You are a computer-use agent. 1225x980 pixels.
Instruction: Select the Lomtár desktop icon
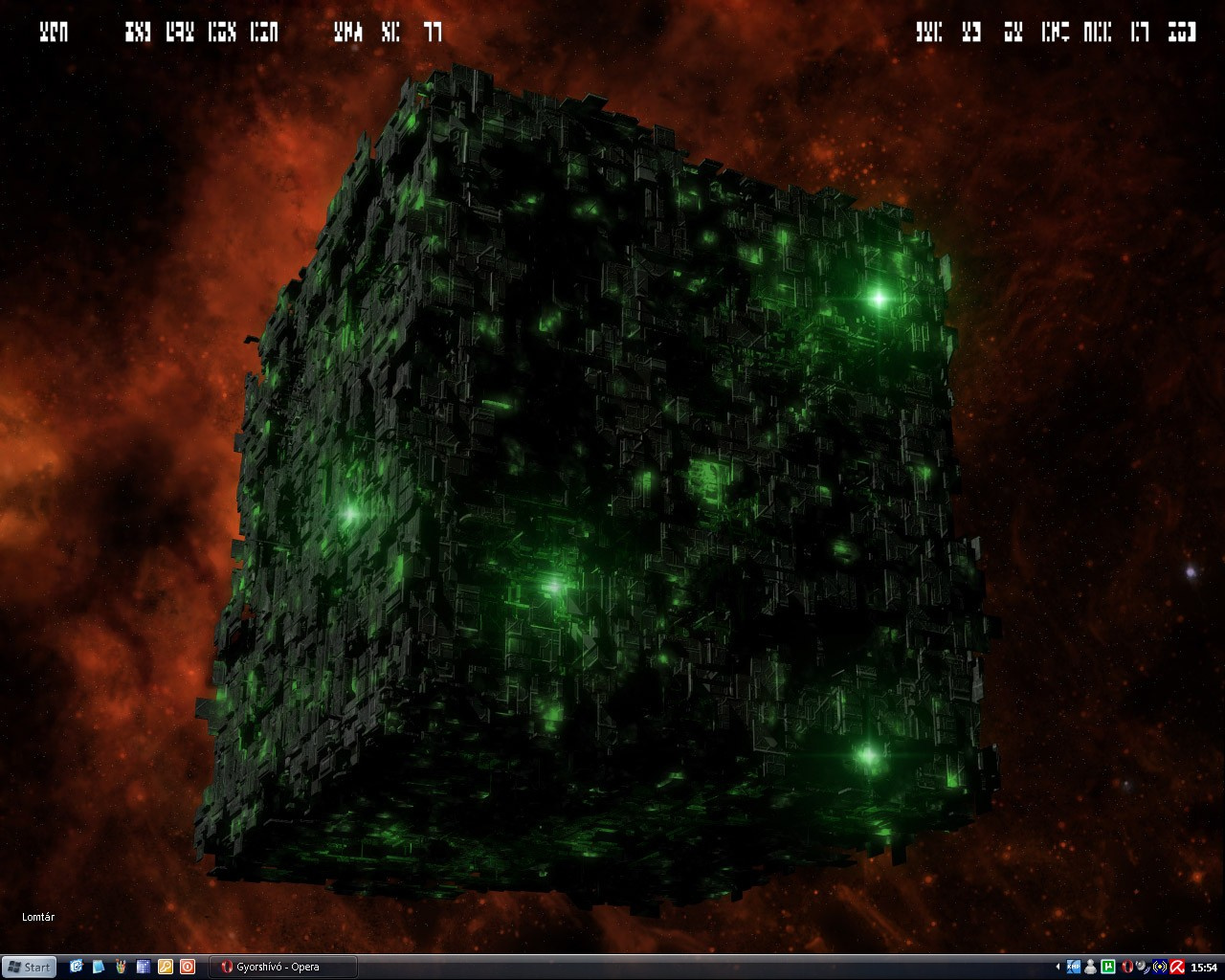tap(38, 917)
